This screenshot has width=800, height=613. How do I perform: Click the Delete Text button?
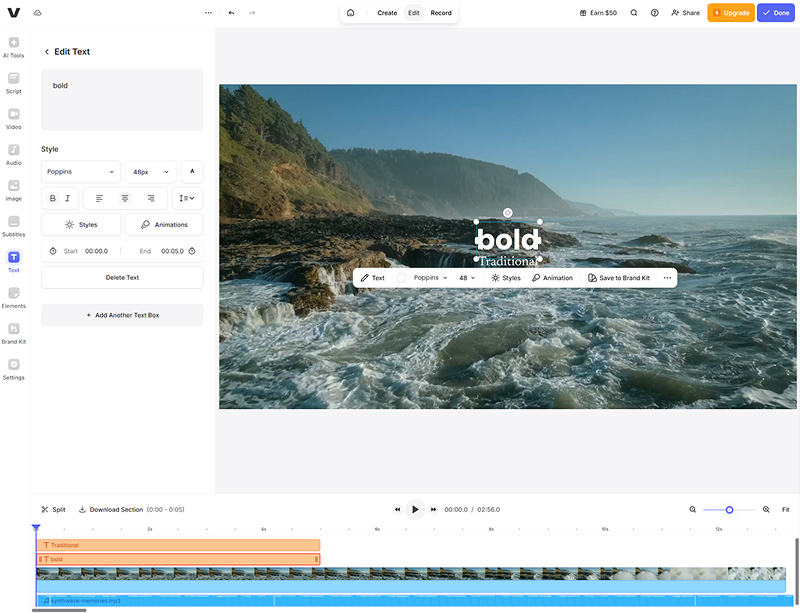pos(122,277)
